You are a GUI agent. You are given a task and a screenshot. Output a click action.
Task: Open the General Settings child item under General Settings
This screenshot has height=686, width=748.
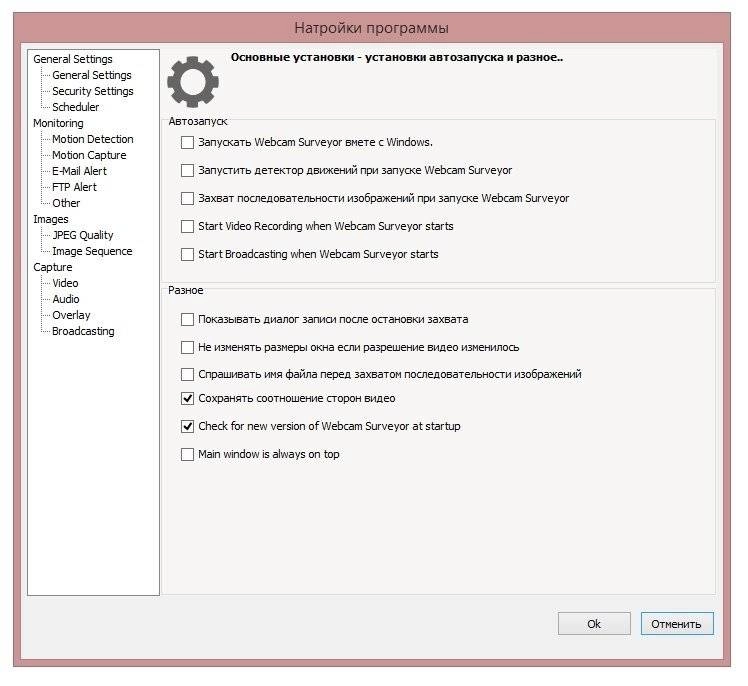(x=92, y=75)
